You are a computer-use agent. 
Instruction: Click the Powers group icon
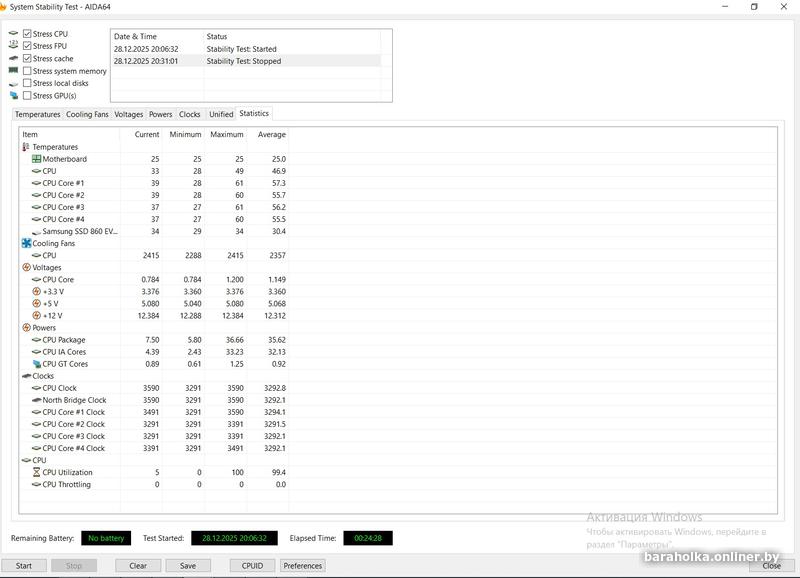[27, 328]
